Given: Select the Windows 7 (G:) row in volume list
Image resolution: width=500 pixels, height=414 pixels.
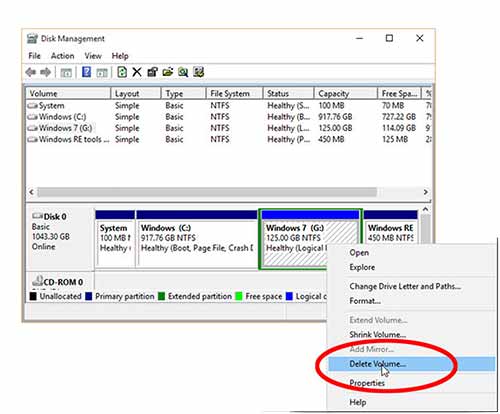Looking at the screenshot, I should pyautogui.click(x=229, y=128).
